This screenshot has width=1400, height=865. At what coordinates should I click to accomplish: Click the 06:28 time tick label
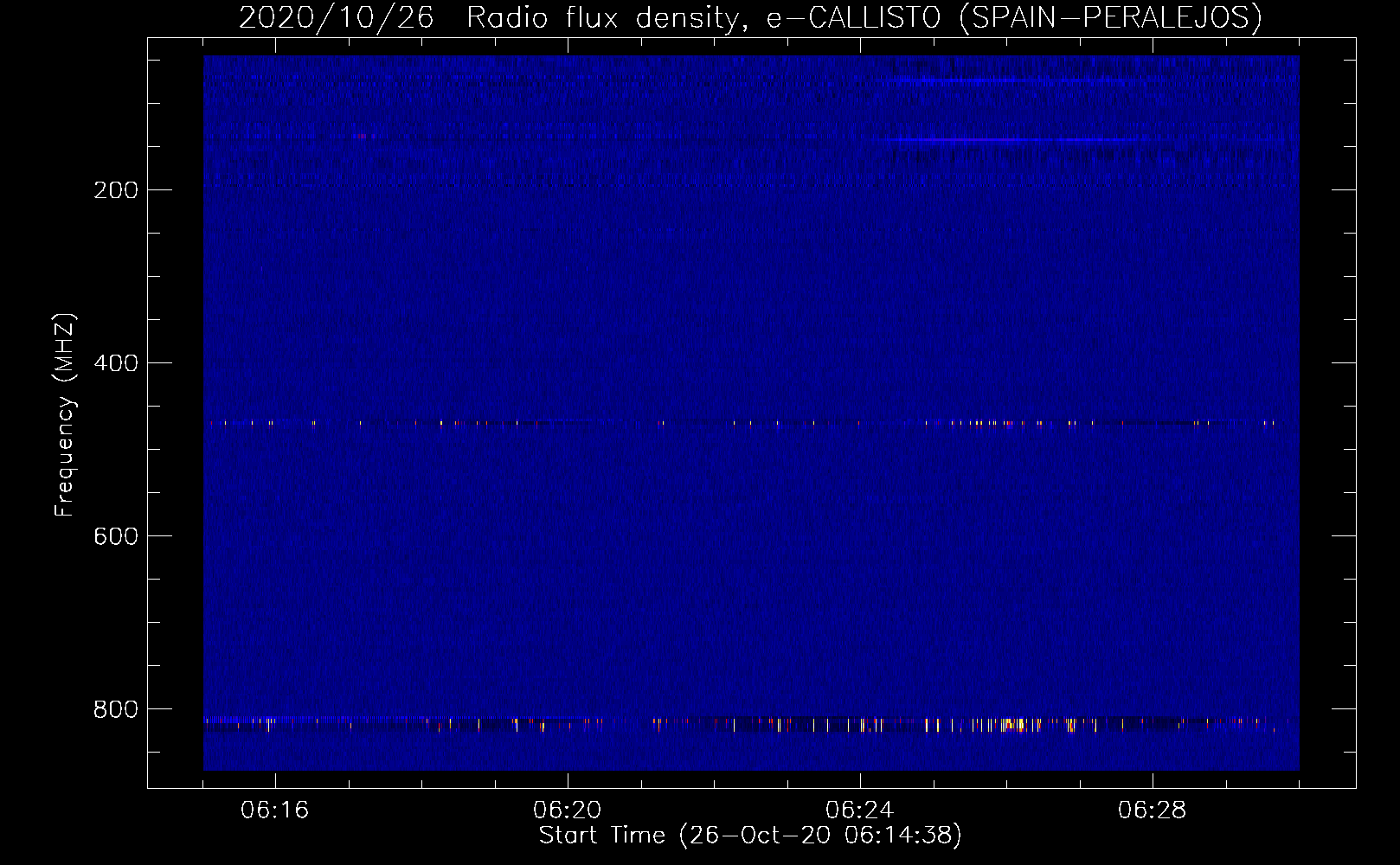pyautogui.click(x=1152, y=811)
